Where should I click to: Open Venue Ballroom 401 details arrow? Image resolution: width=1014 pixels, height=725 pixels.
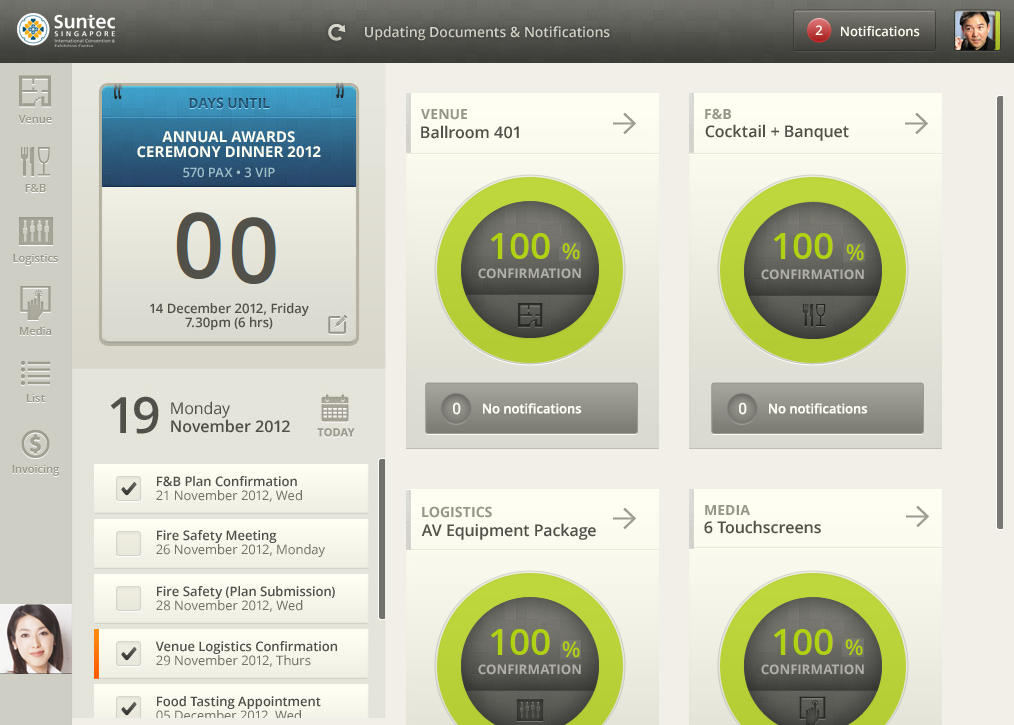tap(624, 123)
